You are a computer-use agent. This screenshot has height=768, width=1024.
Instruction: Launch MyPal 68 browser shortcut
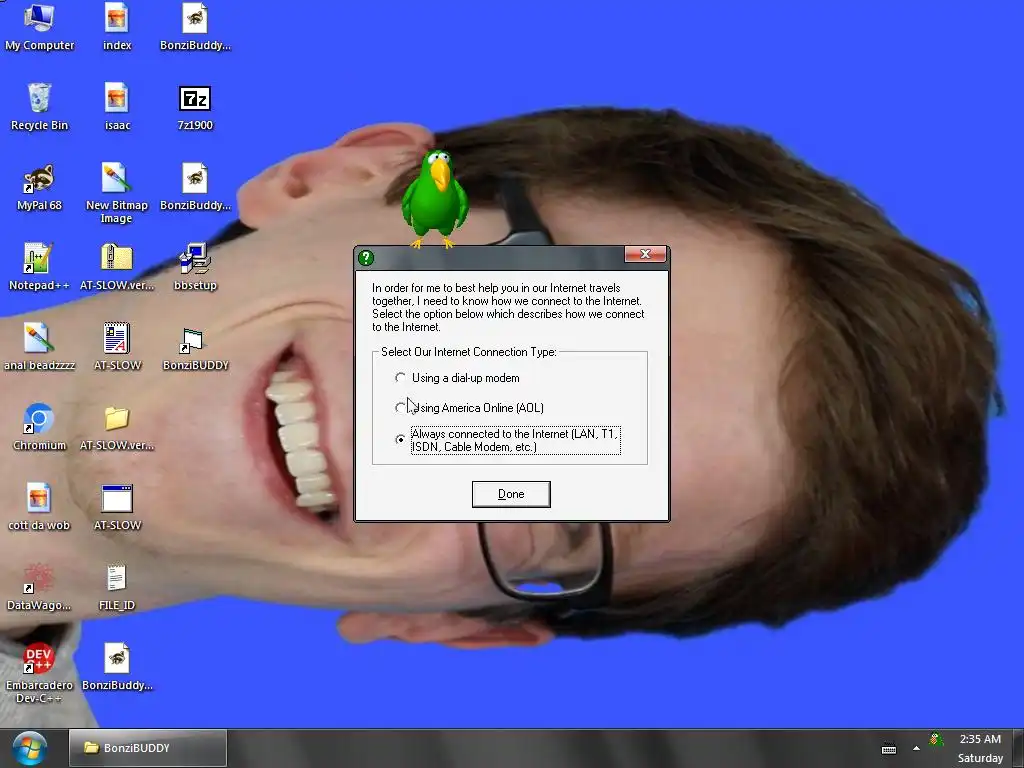pyautogui.click(x=39, y=187)
